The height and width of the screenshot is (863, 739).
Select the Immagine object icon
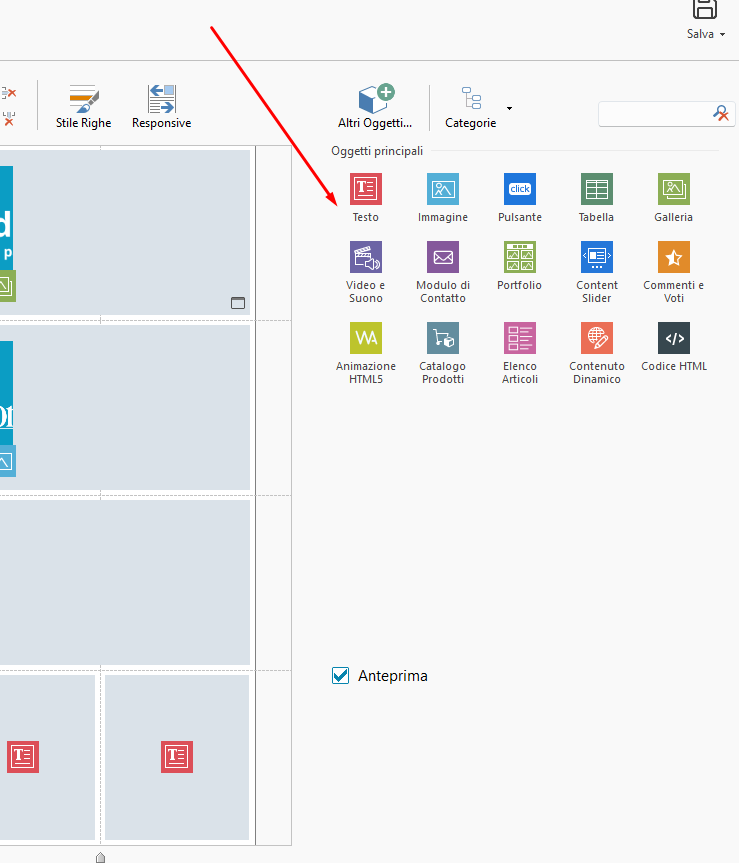tap(442, 189)
